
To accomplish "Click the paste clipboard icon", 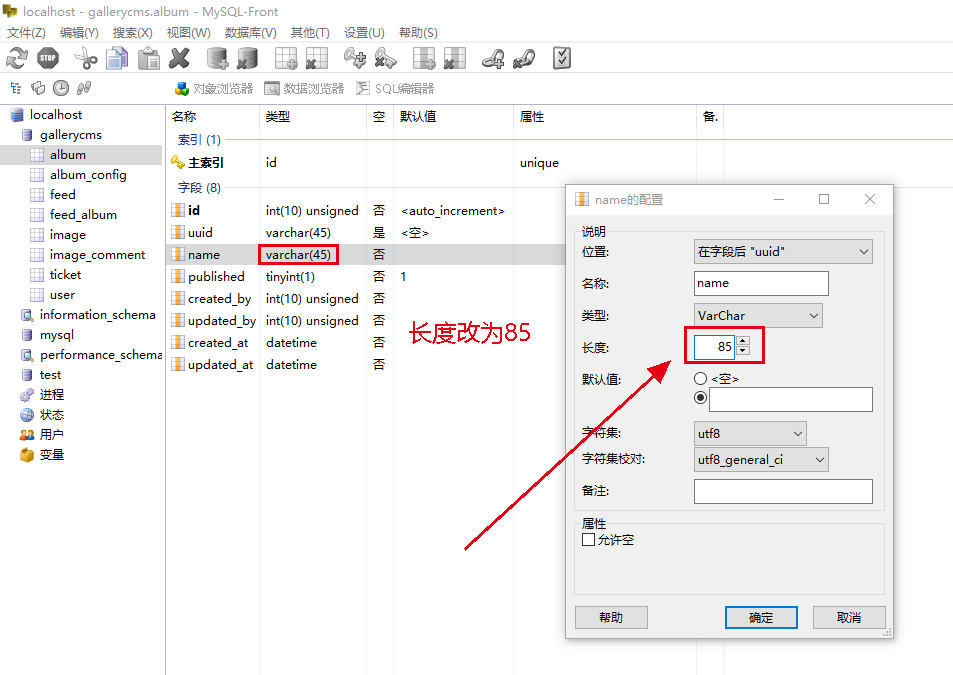I will pos(148,58).
